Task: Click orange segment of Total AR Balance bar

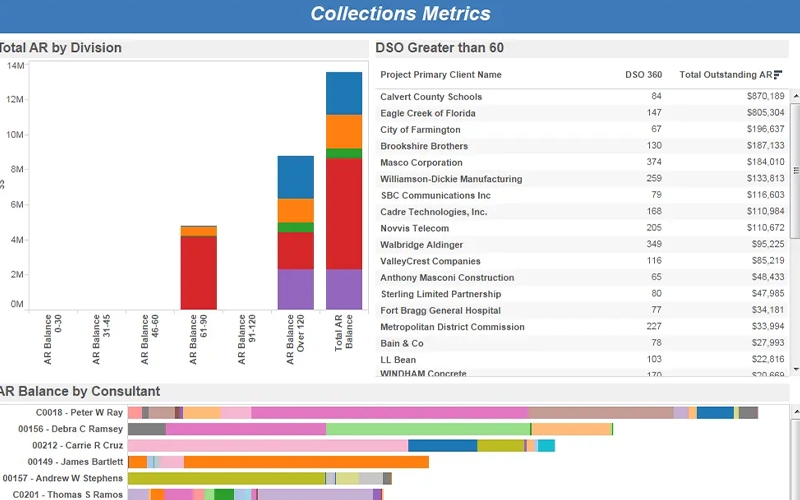Action: pyautogui.click(x=344, y=132)
